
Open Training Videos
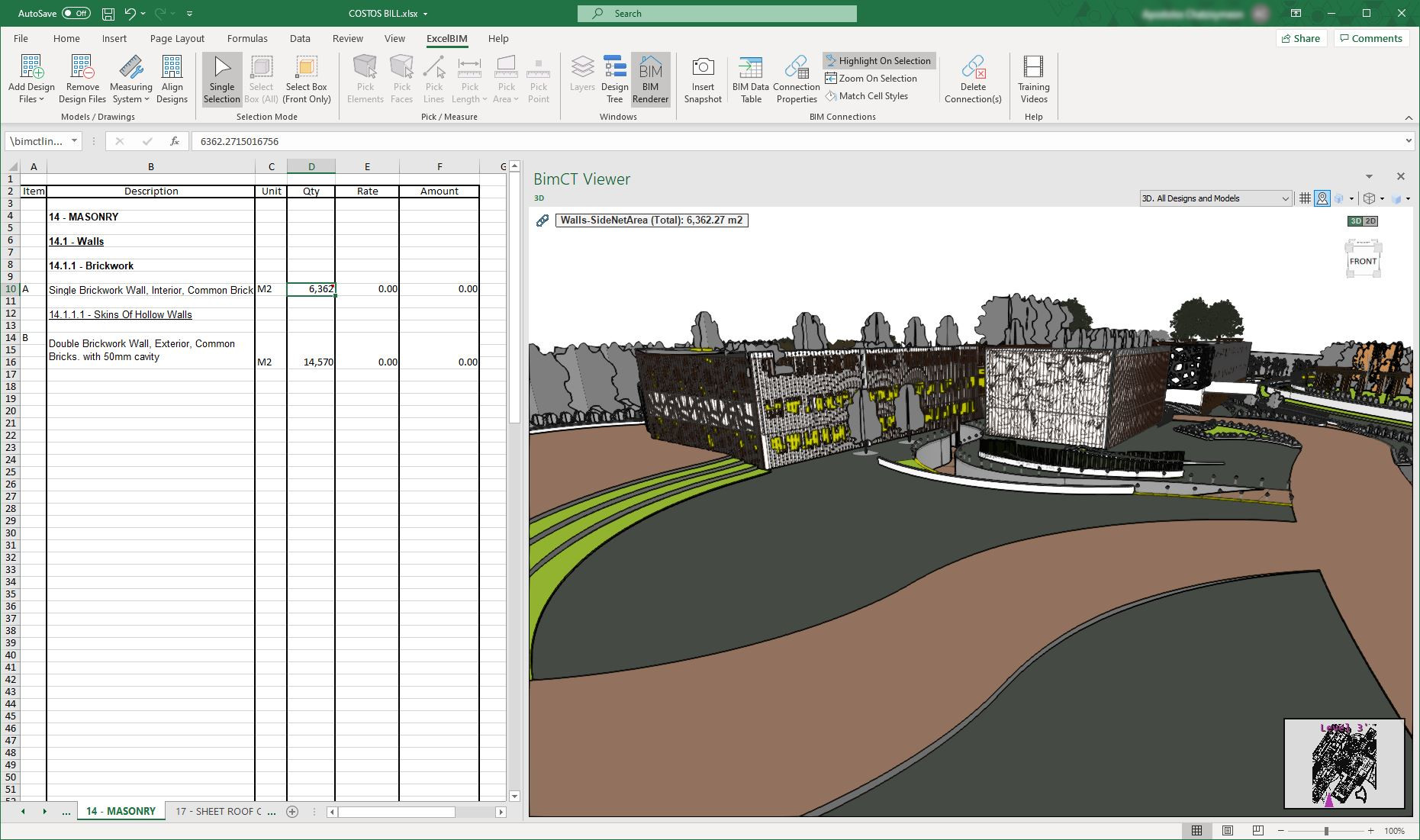(1034, 79)
